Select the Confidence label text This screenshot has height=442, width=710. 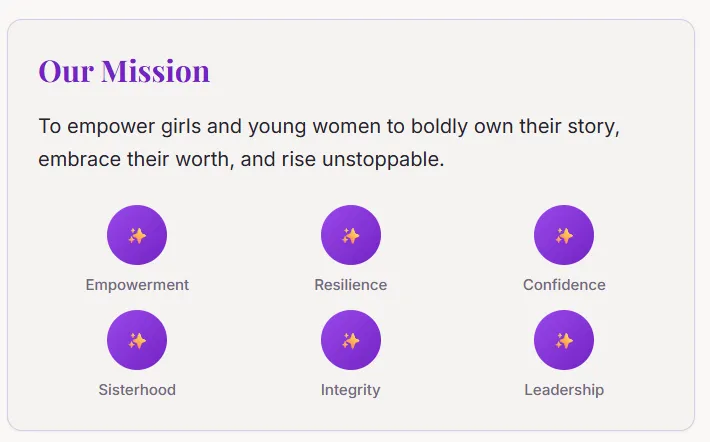click(x=564, y=285)
